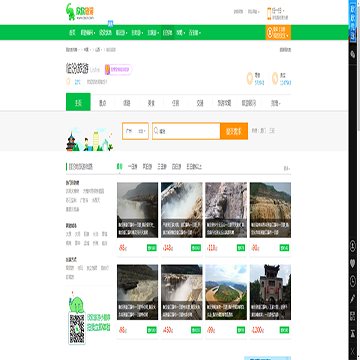
Task: Close the black sidebar with the X icon
Action: (353, 350)
